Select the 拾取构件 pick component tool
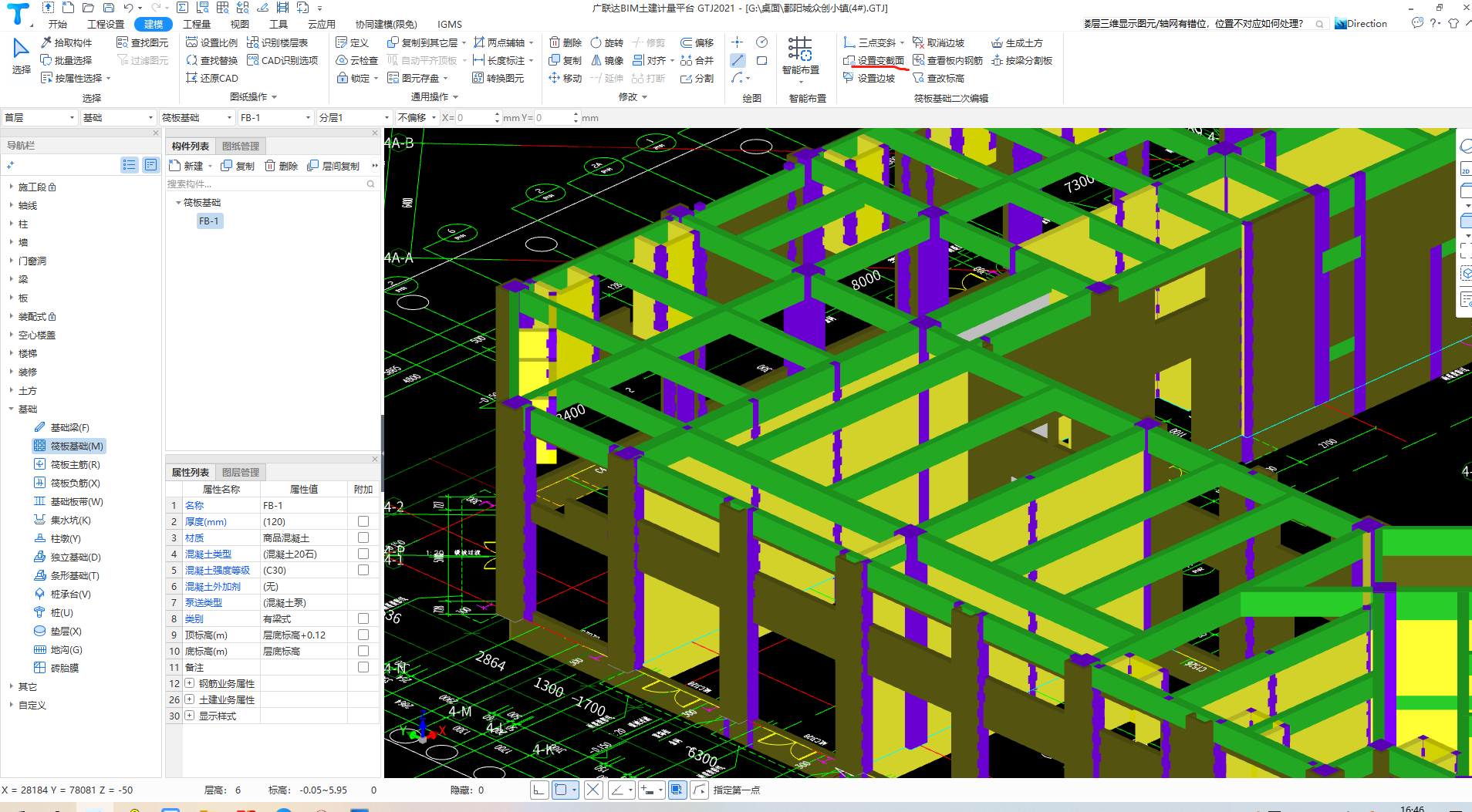 point(66,42)
